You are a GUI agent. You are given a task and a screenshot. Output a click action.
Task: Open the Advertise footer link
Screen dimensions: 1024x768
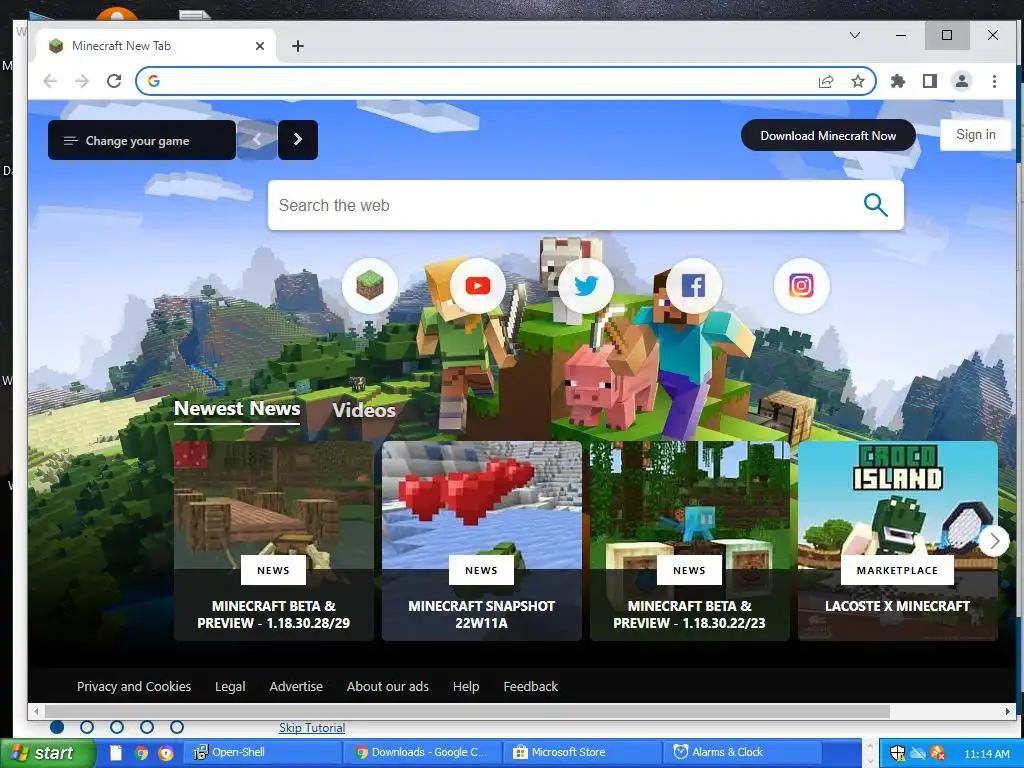coord(296,686)
